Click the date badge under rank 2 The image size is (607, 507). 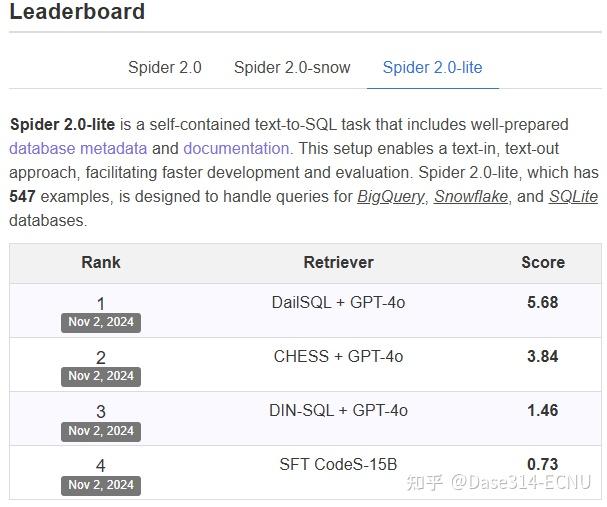[101, 376]
